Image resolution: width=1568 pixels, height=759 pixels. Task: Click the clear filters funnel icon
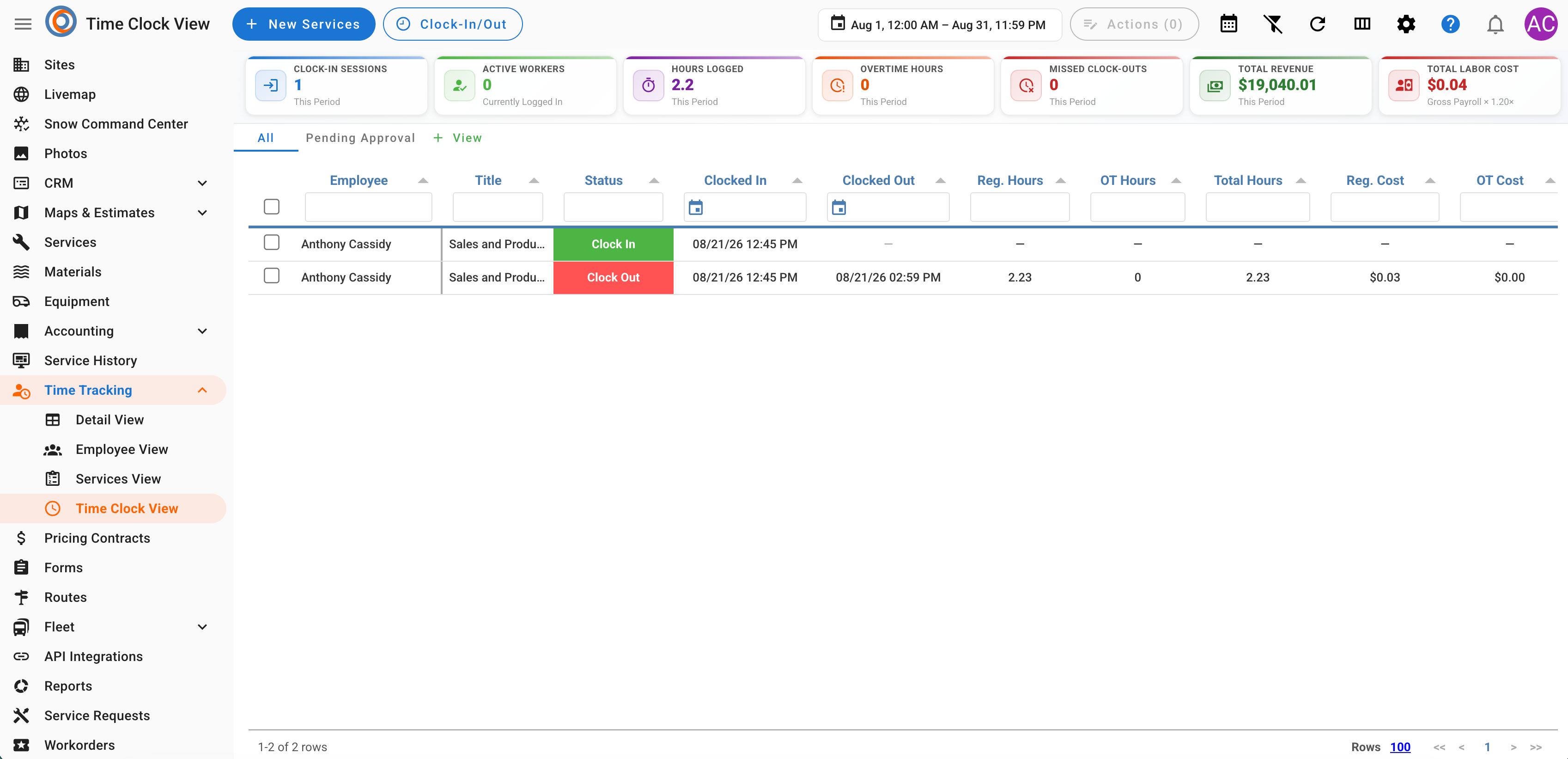1273,24
